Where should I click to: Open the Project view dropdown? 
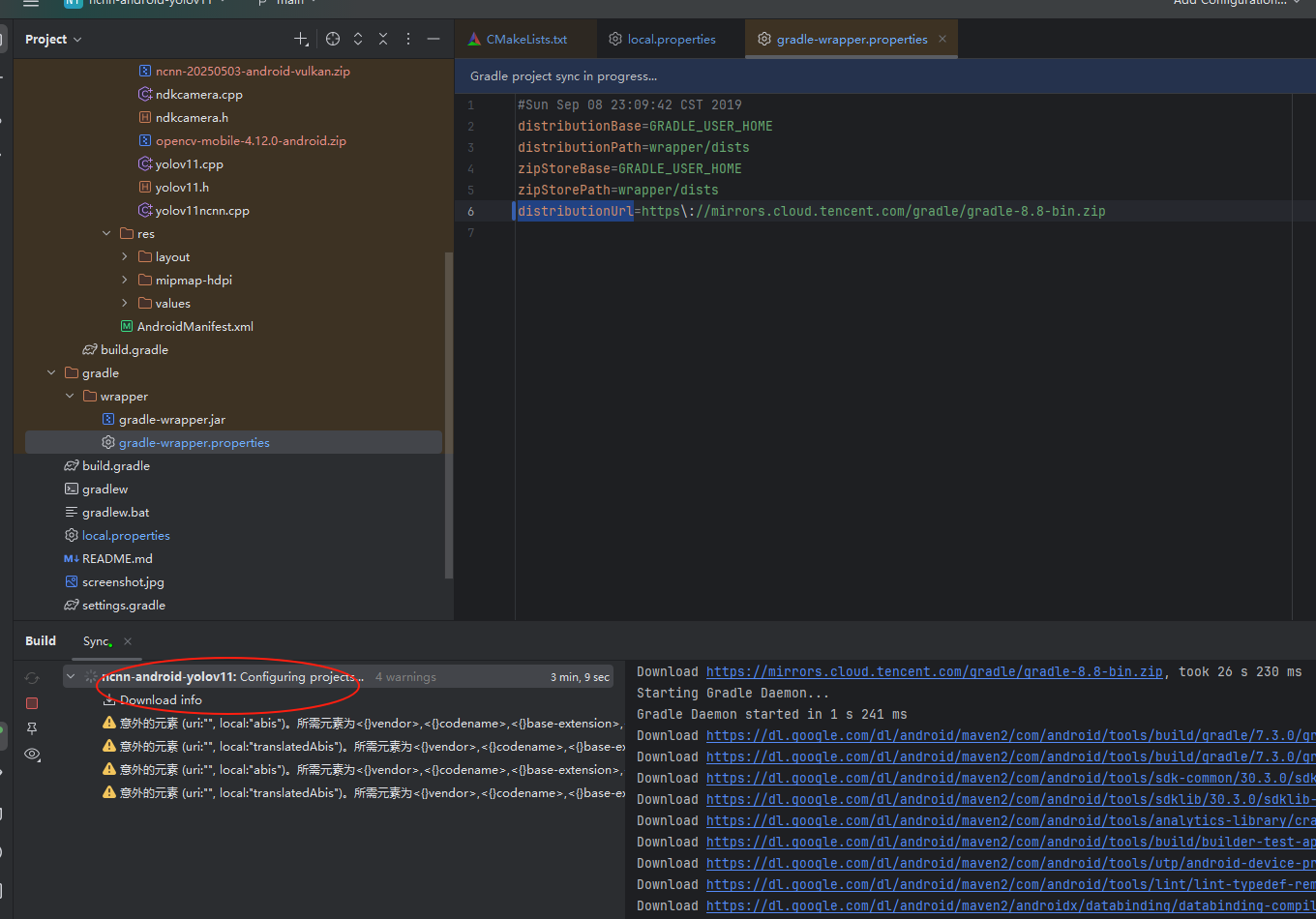(x=53, y=40)
